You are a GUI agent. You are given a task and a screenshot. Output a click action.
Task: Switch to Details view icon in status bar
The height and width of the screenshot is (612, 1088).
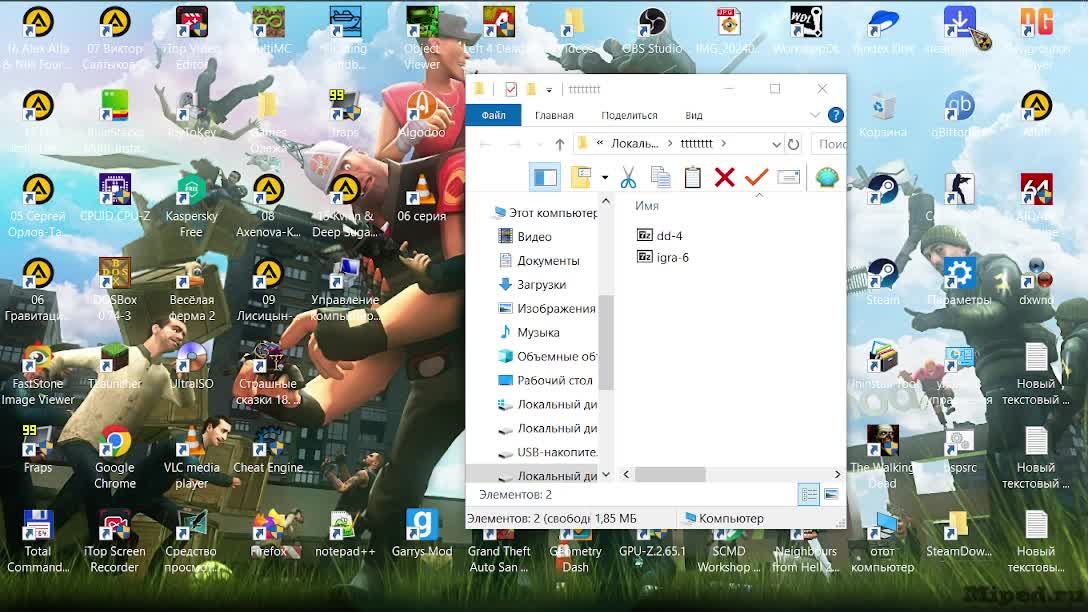808,495
